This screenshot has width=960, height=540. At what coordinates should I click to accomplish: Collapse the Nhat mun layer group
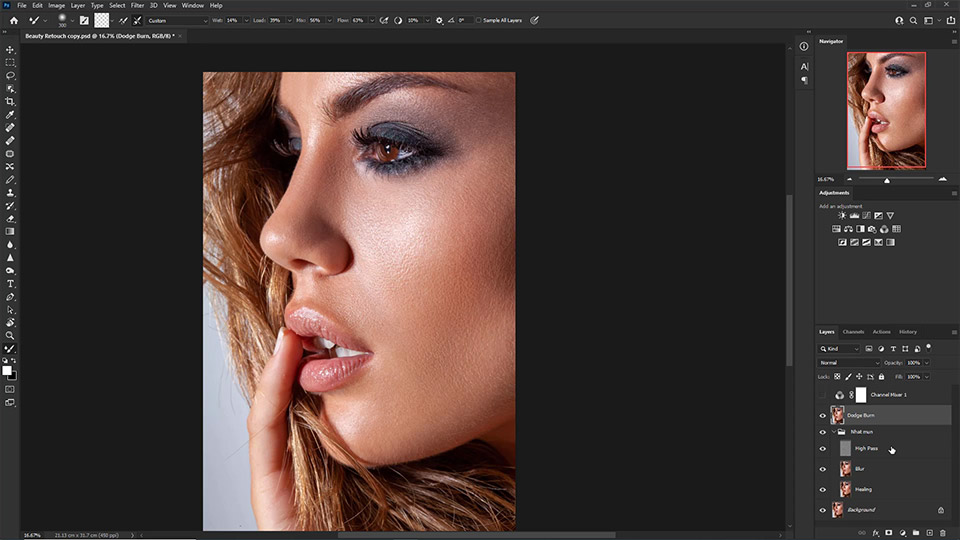click(x=832, y=432)
